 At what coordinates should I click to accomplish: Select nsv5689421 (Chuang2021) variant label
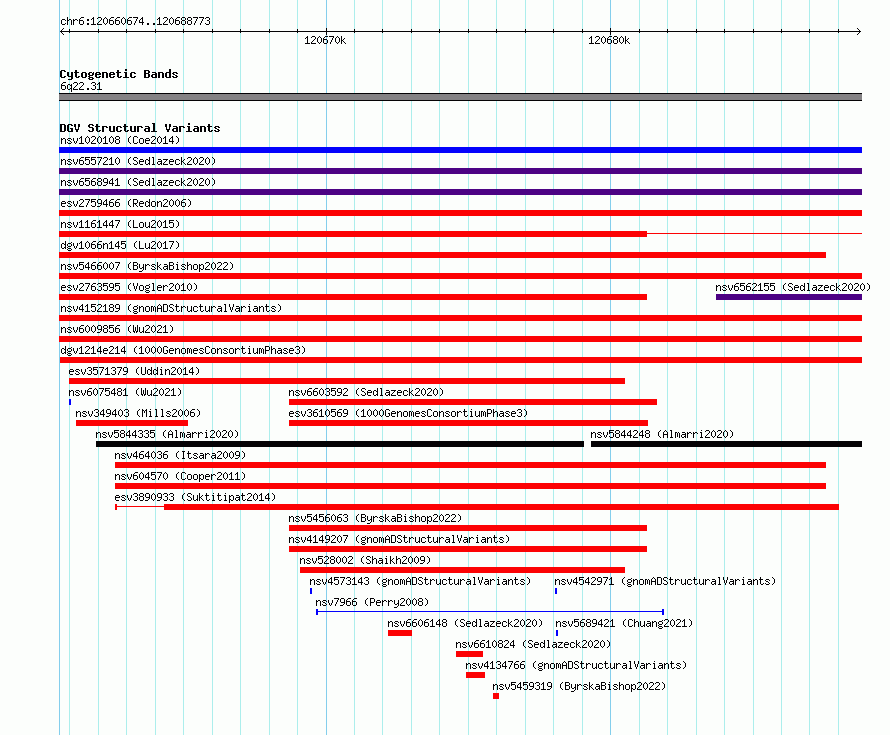(x=624, y=623)
